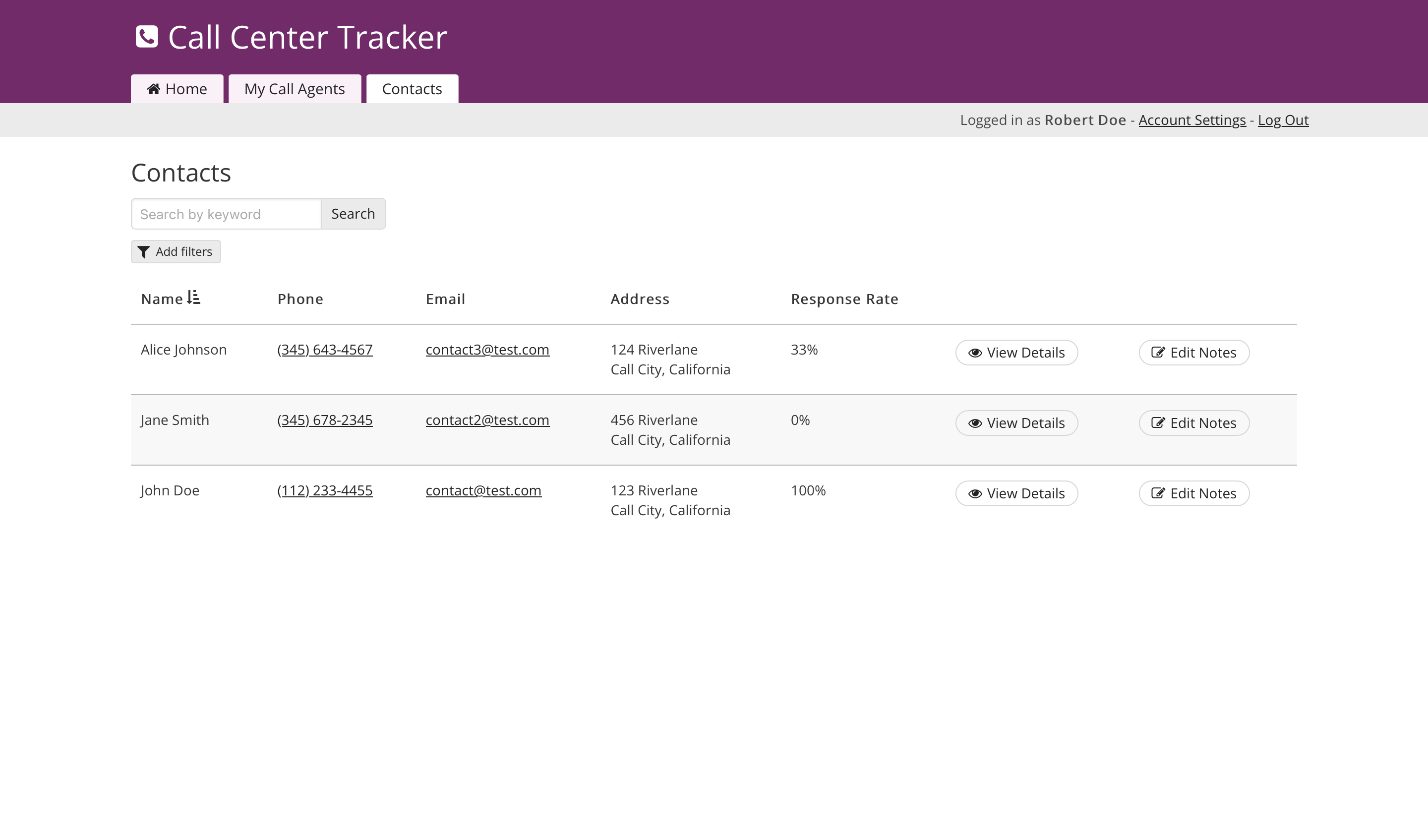Open View Details for Jane Smith
Viewport: 1428px width, 840px height.
coord(1016,423)
